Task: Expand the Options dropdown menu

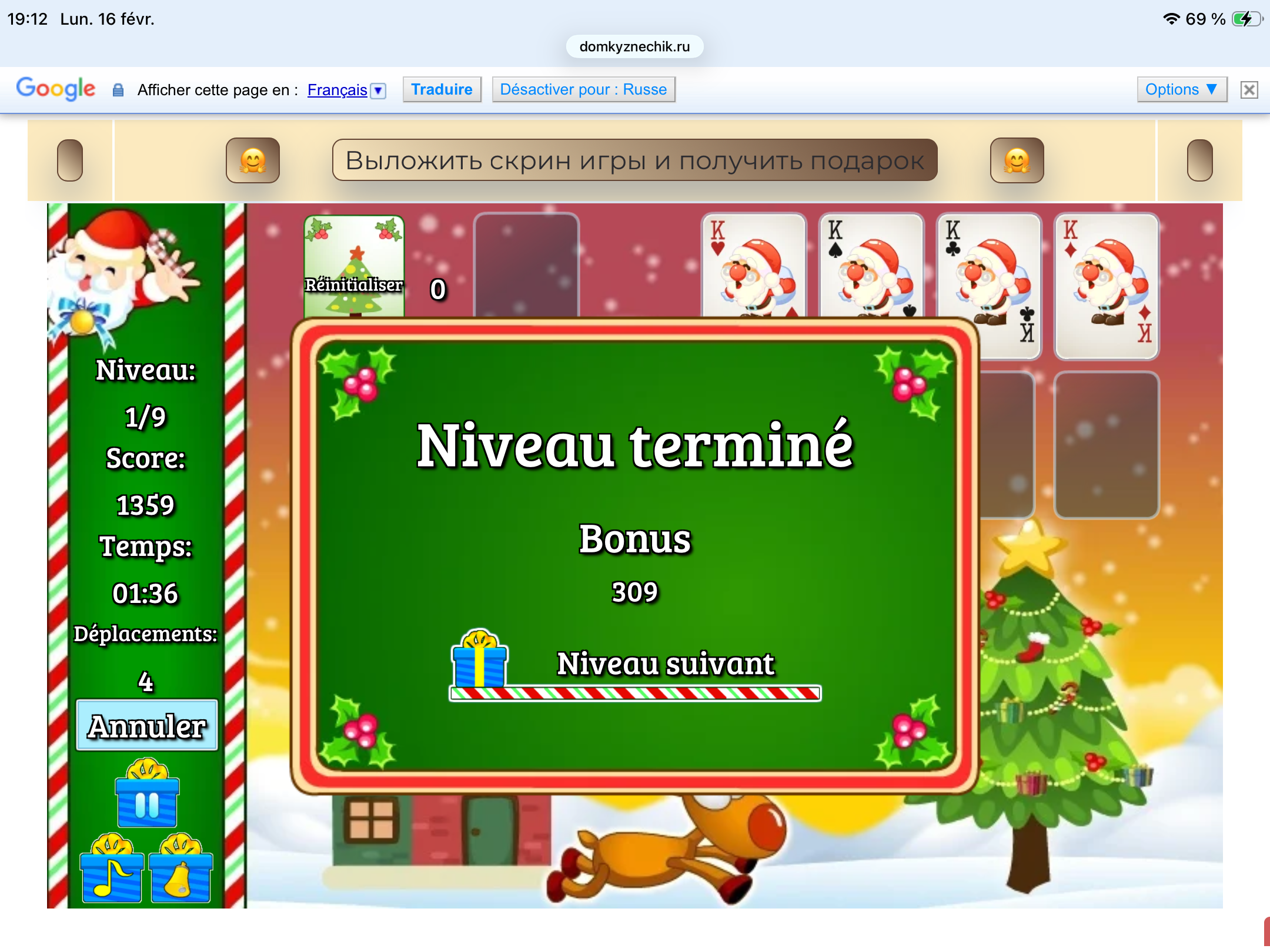Action: pos(1181,89)
